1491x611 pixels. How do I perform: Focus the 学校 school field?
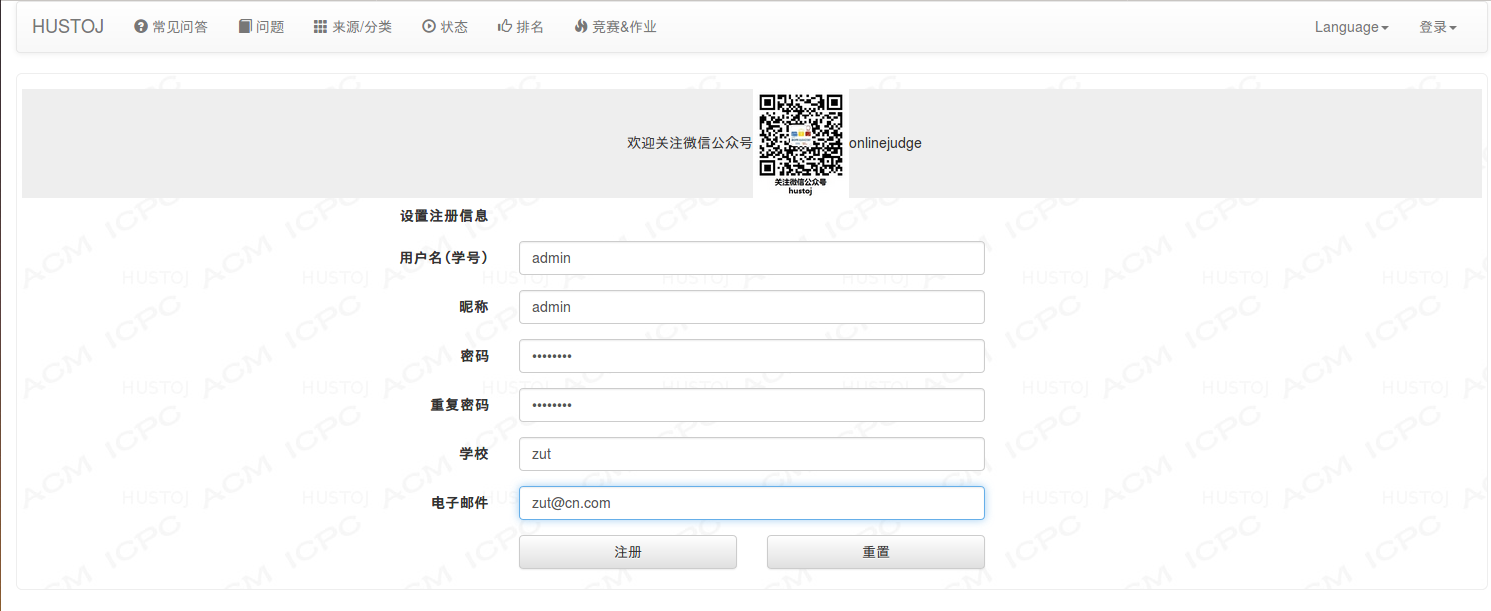(x=752, y=454)
